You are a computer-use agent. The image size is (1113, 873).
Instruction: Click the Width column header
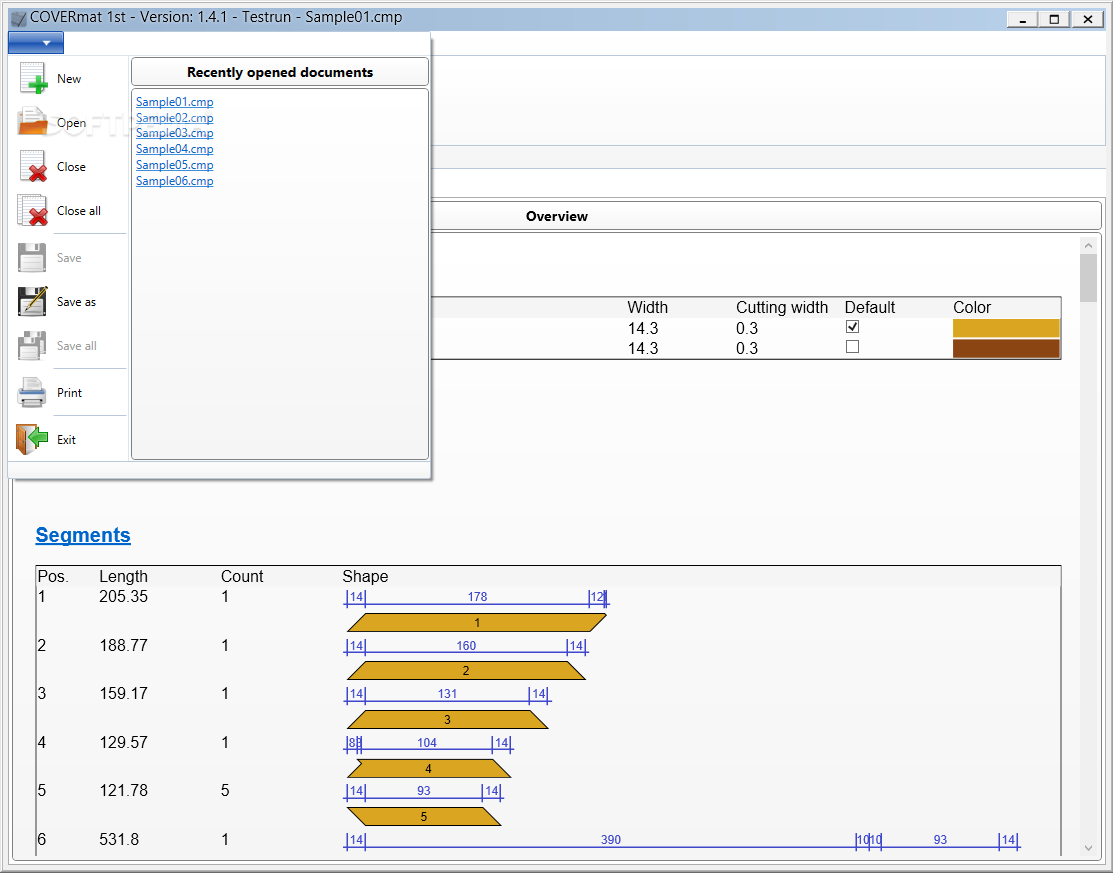click(x=647, y=307)
